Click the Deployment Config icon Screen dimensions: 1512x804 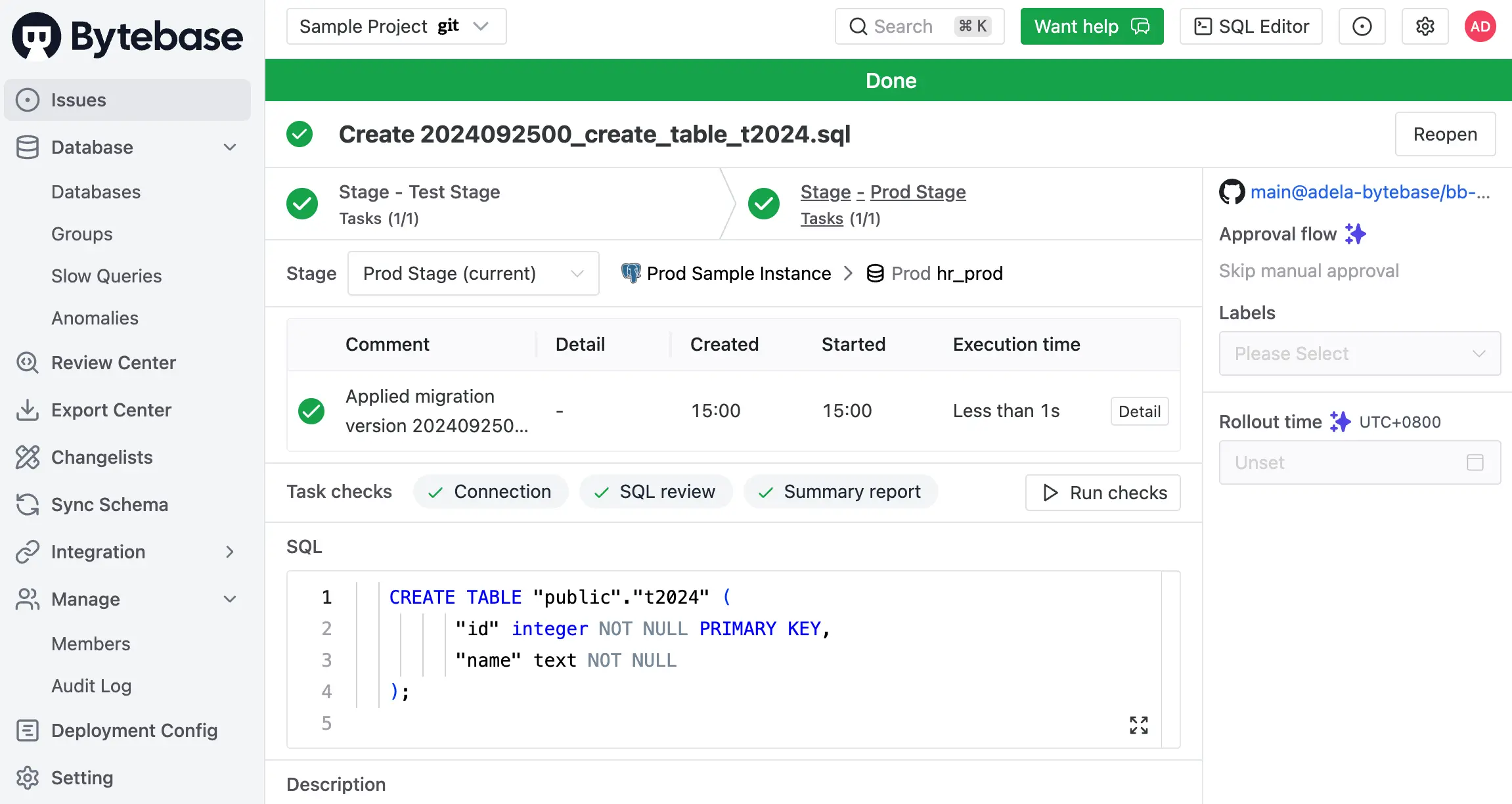tap(28, 730)
